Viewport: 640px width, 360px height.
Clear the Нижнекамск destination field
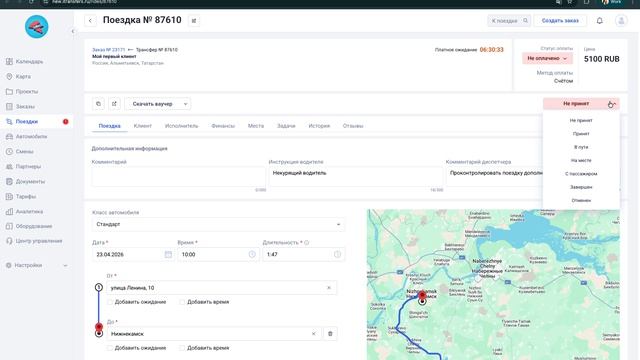coord(313,334)
